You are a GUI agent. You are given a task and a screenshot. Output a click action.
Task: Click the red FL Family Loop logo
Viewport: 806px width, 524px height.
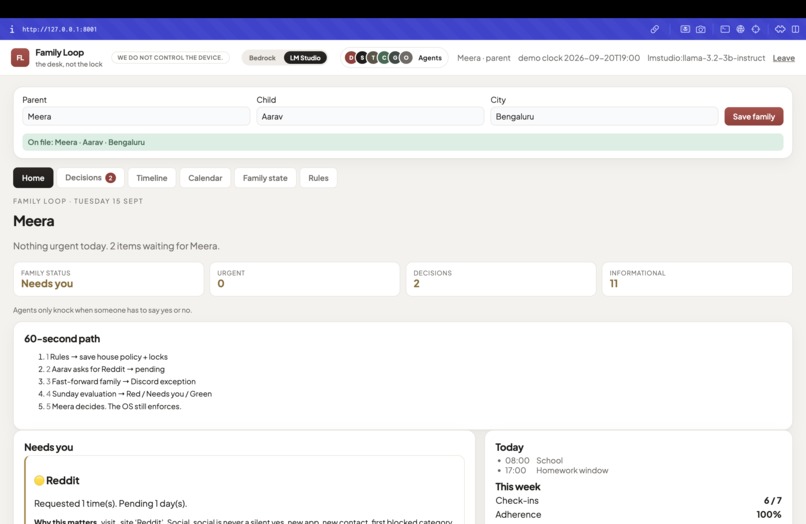pyautogui.click(x=20, y=58)
